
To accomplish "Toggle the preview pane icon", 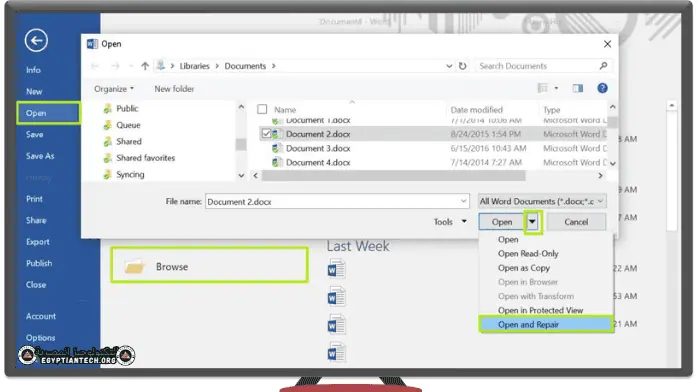I will point(578,88).
